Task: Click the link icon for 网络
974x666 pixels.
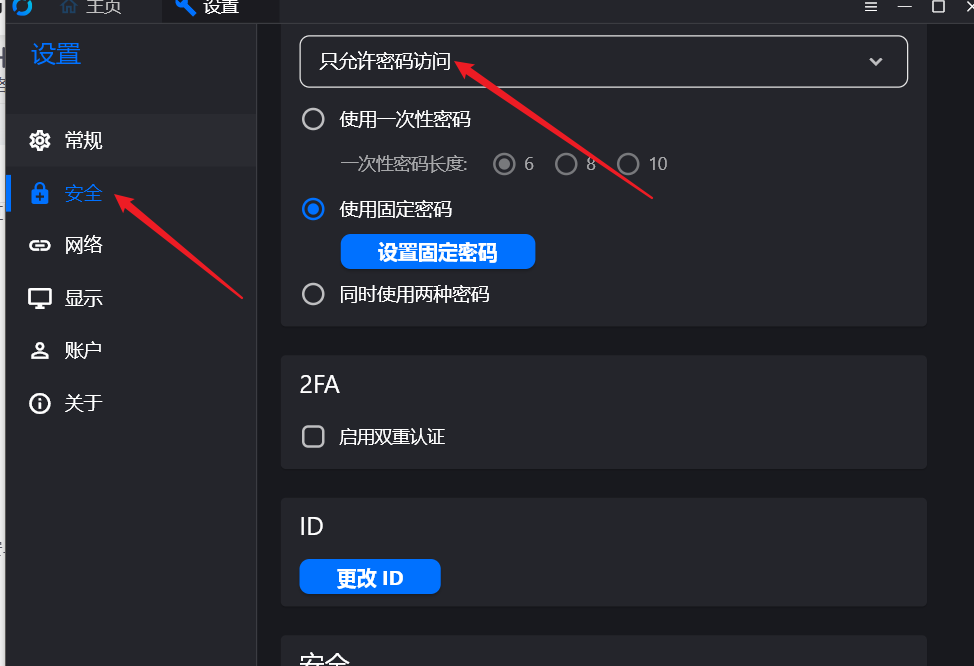Action: pyautogui.click(x=40, y=245)
